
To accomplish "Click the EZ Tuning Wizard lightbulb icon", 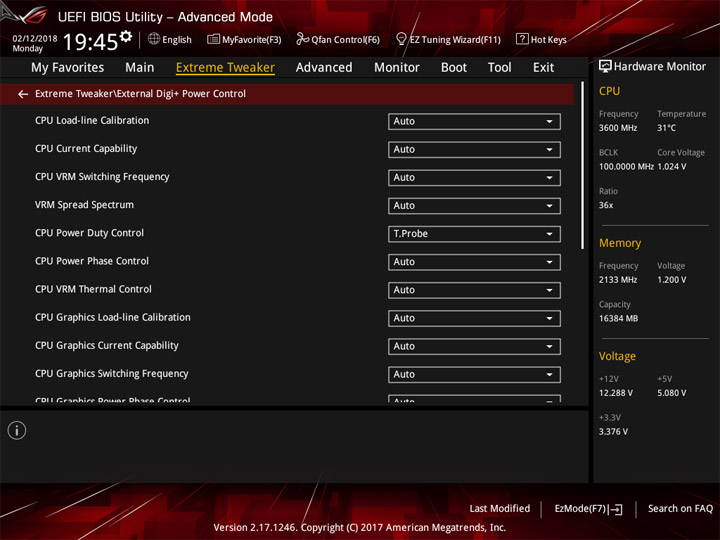I will click(x=401, y=39).
